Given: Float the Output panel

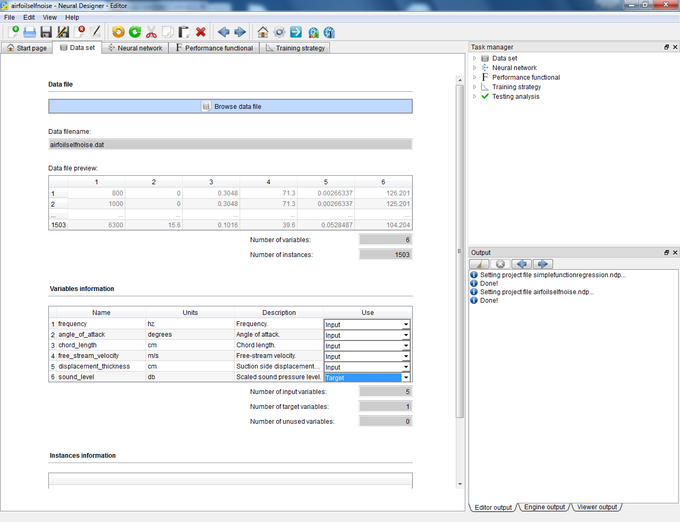Looking at the screenshot, I should point(667,252).
